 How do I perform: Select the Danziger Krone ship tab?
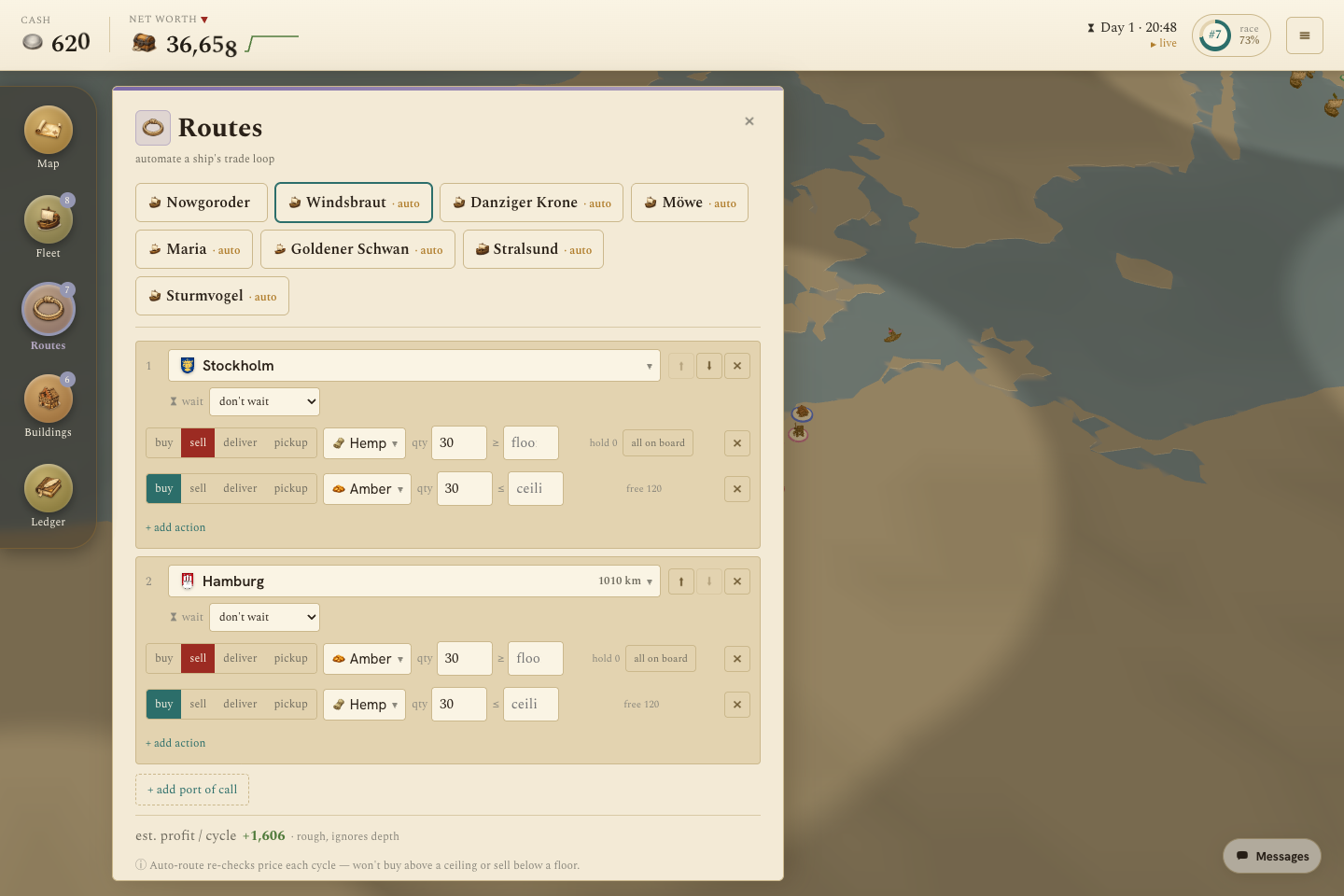click(531, 203)
